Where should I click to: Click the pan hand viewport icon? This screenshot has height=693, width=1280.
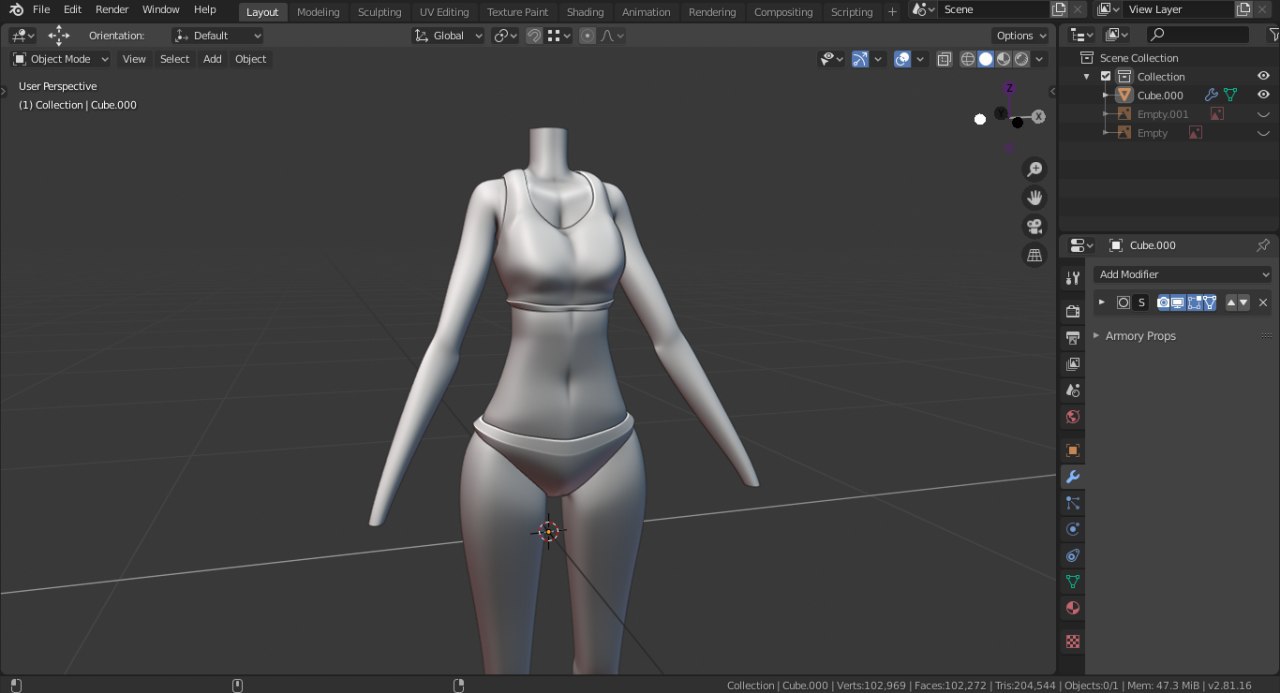pos(1035,198)
